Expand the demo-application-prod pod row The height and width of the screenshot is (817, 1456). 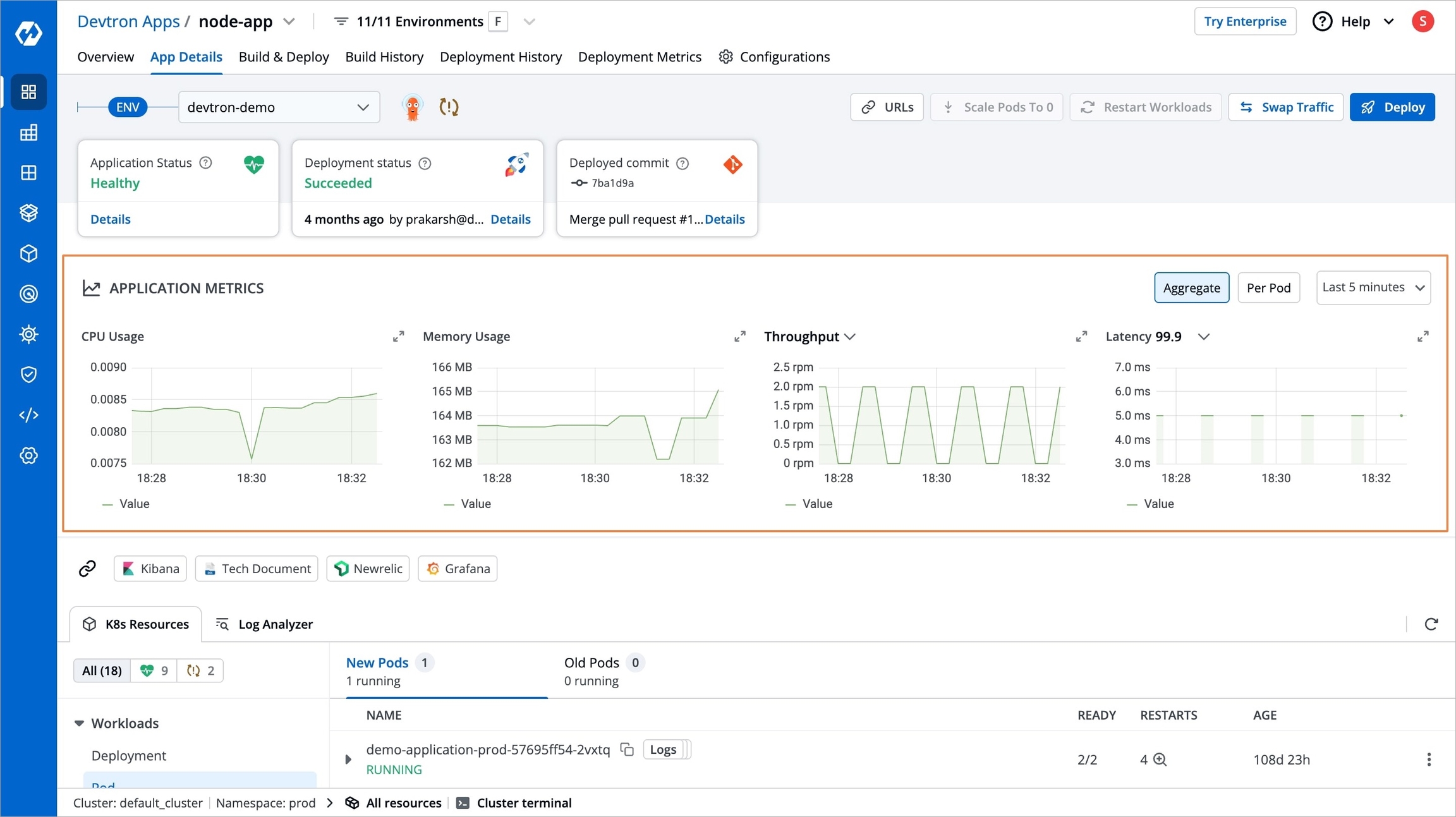coord(348,760)
